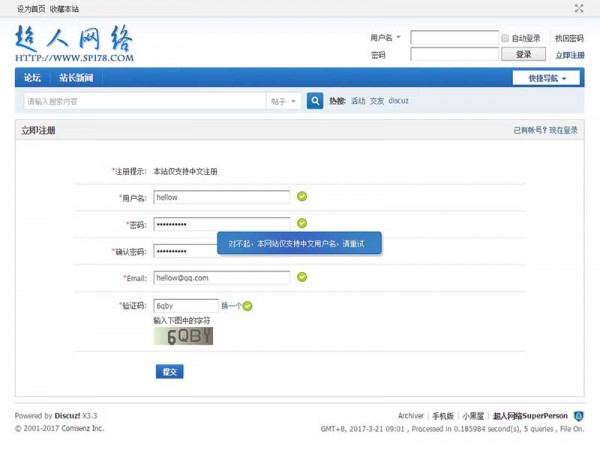Click green checkmark beside Email field
This screenshot has width=600, height=450.
(302, 277)
